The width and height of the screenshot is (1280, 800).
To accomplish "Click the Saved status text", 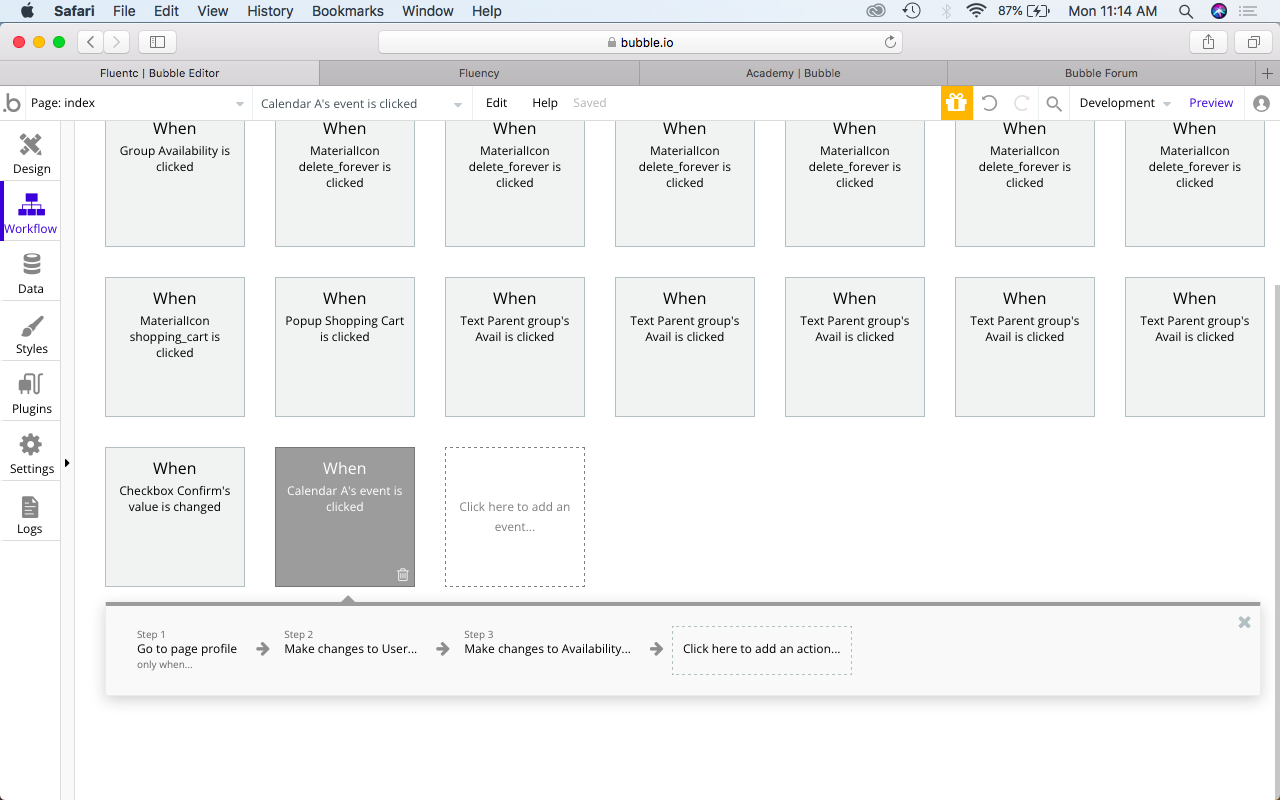I will tap(589, 103).
